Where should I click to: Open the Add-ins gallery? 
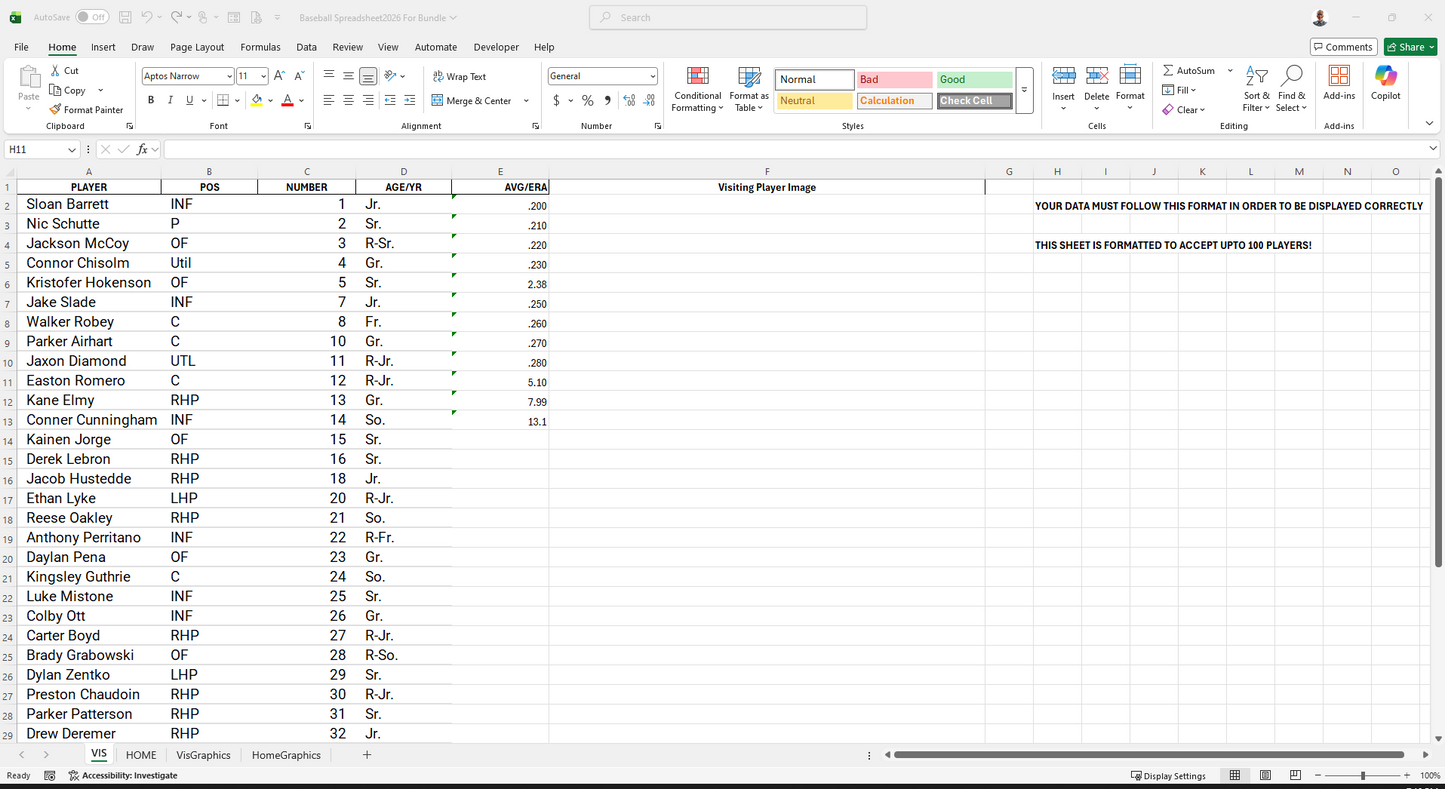pyautogui.click(x=1339, y=83)
